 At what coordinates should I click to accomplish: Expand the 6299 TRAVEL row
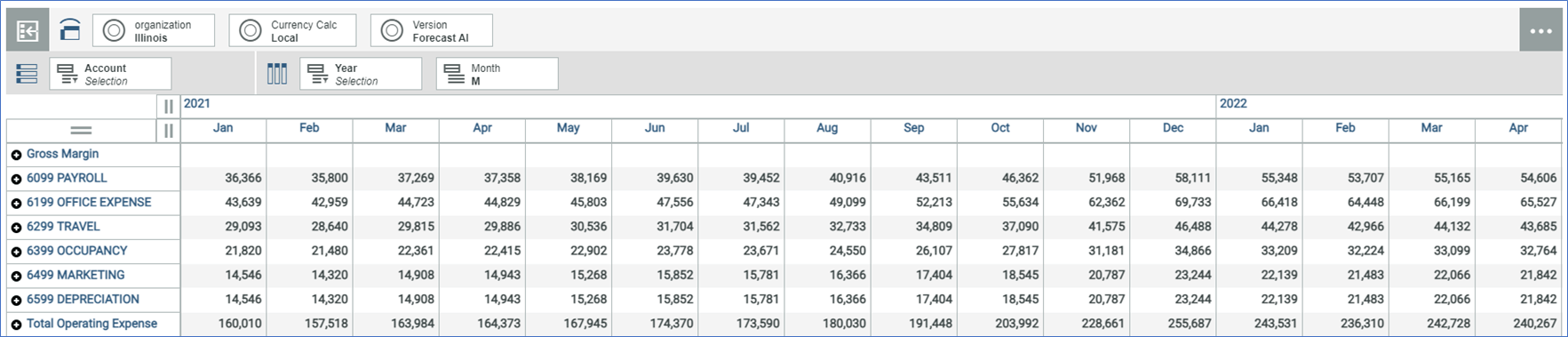(16, 228)
